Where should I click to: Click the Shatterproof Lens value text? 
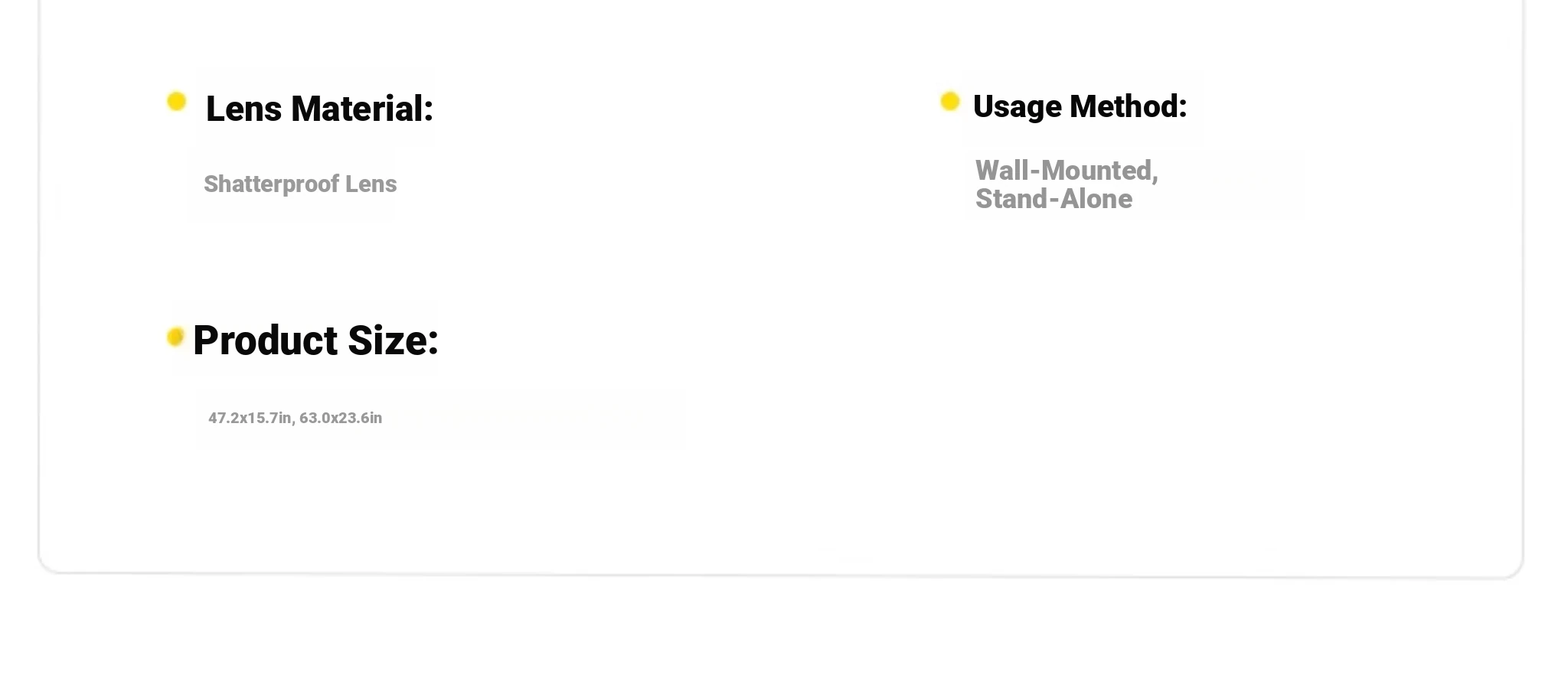pyautogui.click(x=300, y=184)
